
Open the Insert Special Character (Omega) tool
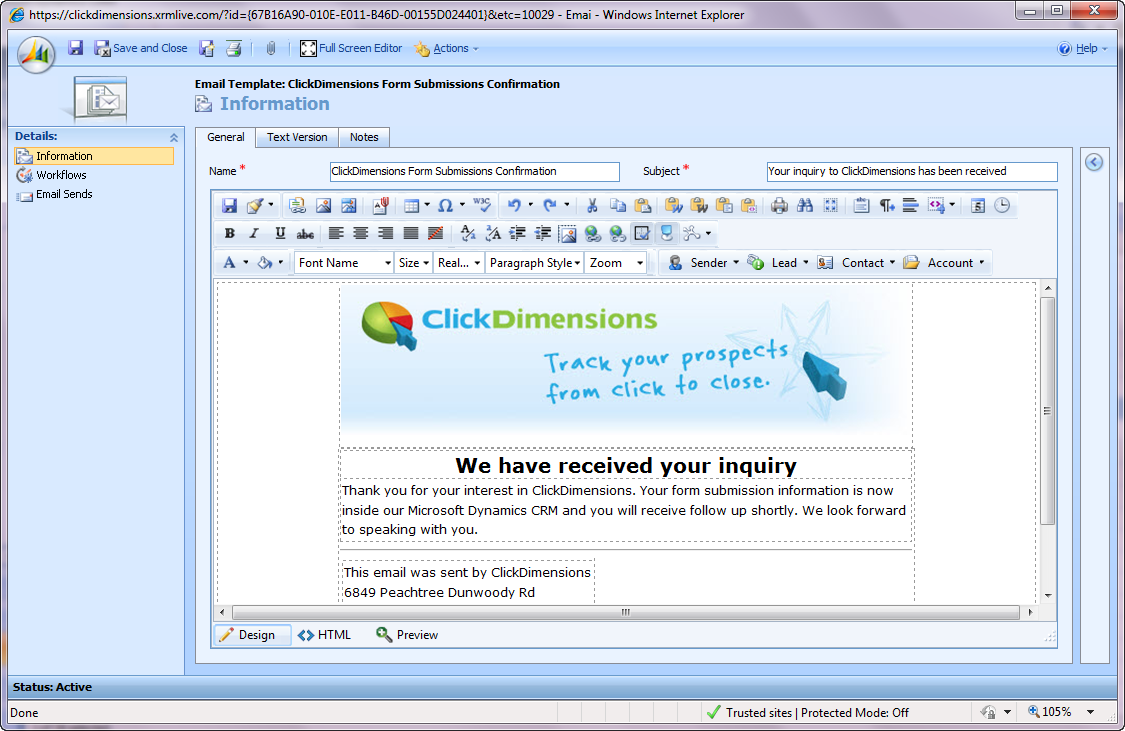[446, 206]
